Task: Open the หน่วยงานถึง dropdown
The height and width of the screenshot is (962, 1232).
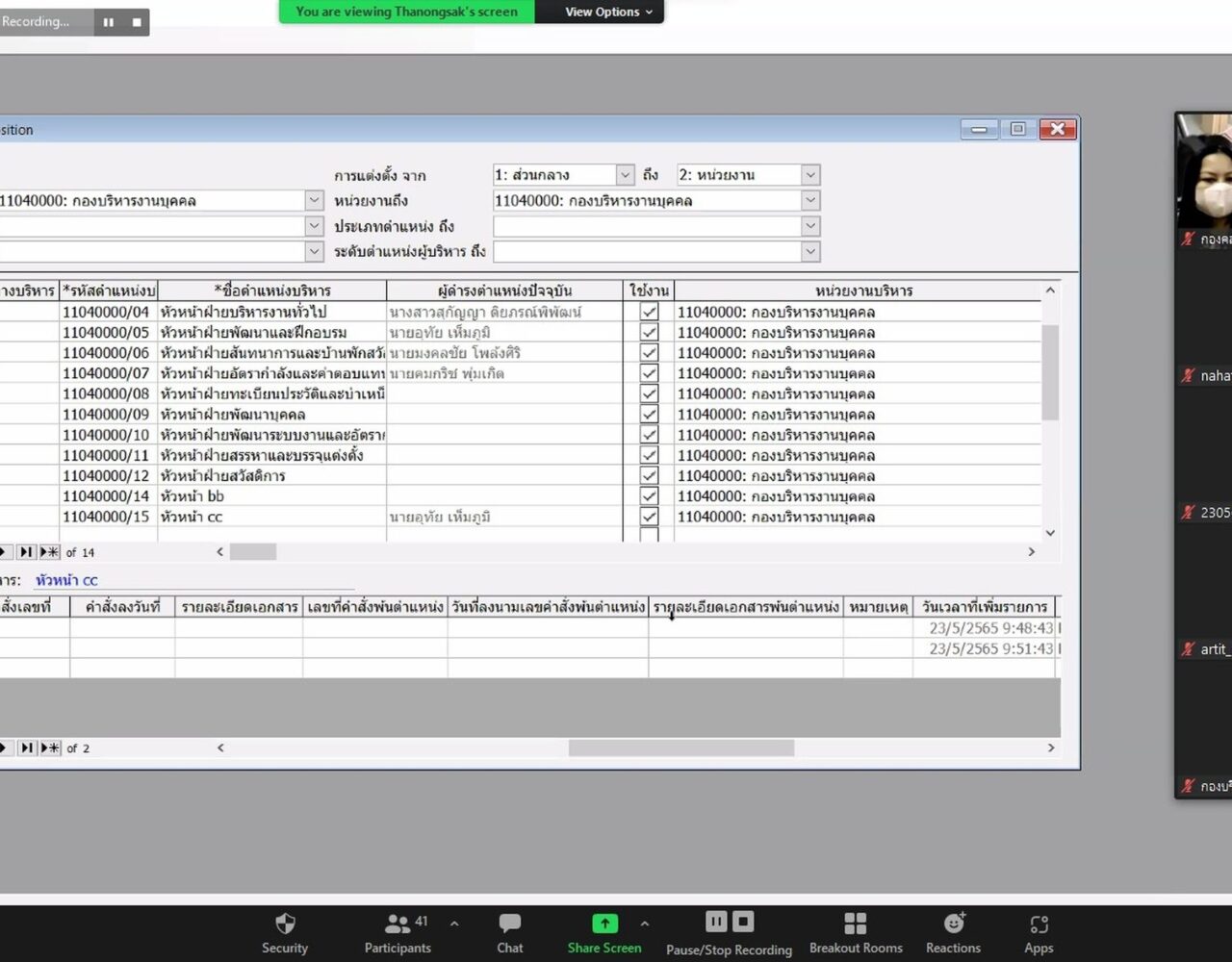Action: [810, 200]
